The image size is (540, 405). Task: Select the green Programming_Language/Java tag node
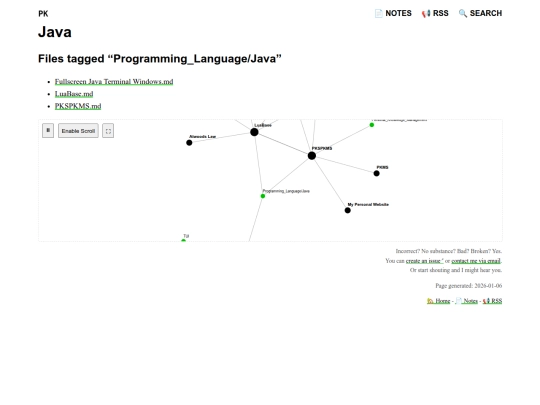(263, 196)
